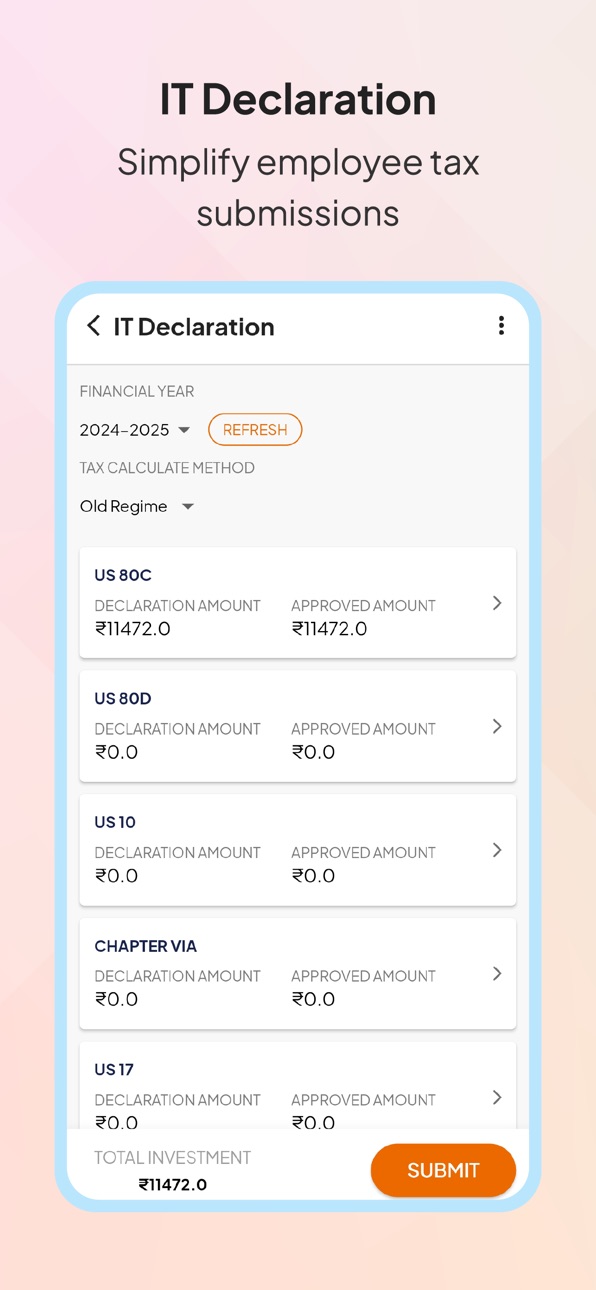
Task: Click the financial year dropdown arrow
Action: pyautogui.click(x=184, y=430)
